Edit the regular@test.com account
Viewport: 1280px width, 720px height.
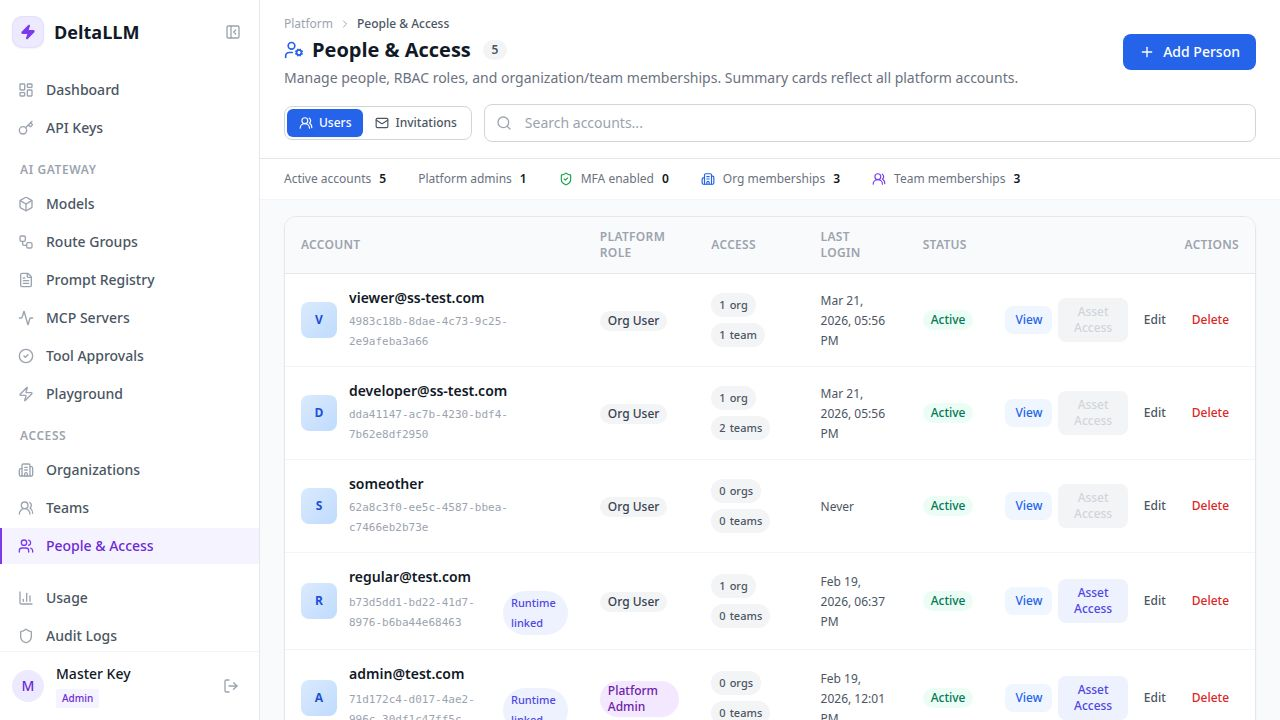tap(1155, 601)
